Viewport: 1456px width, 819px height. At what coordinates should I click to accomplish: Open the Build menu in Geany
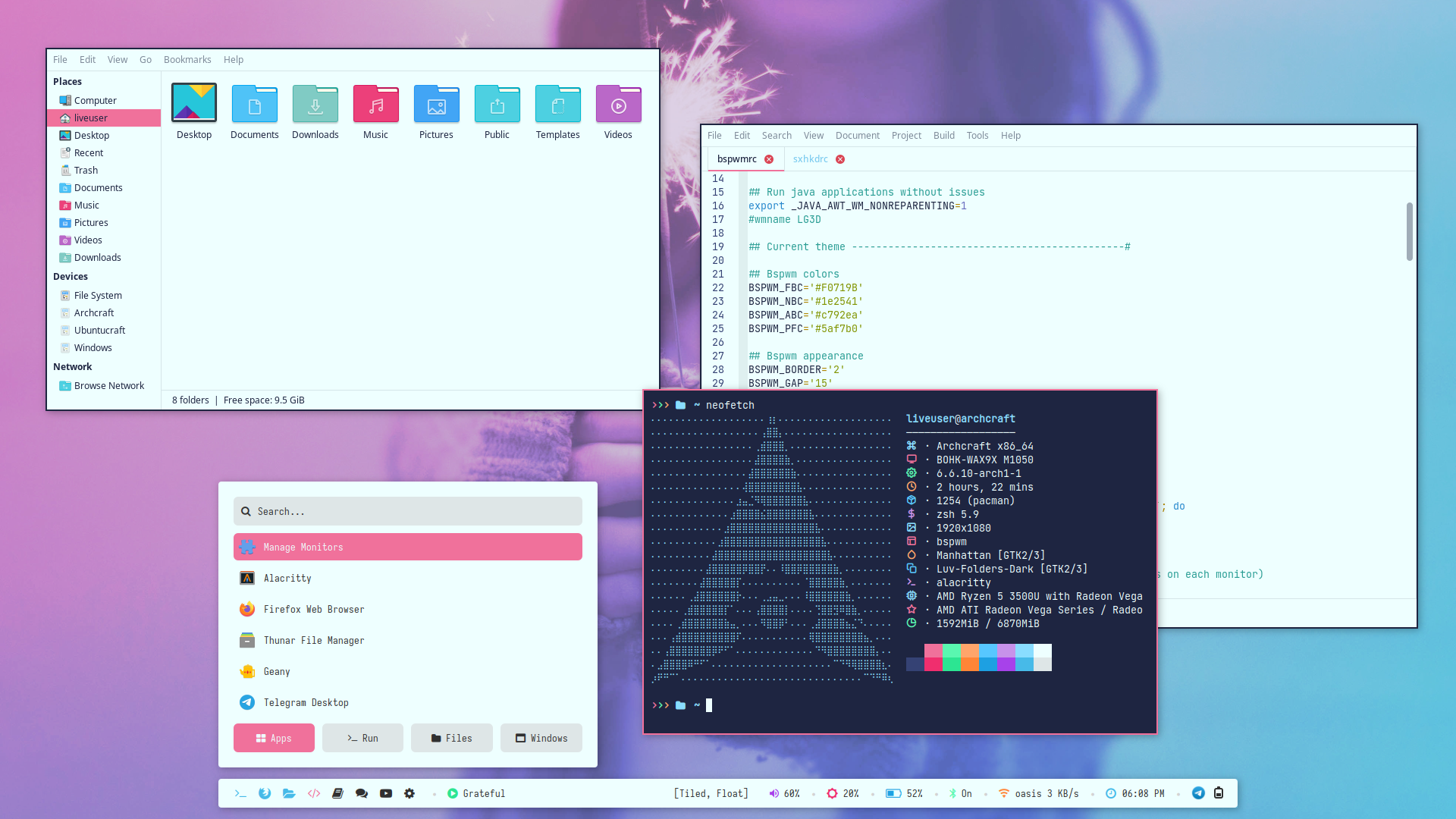tap(943, 136)
